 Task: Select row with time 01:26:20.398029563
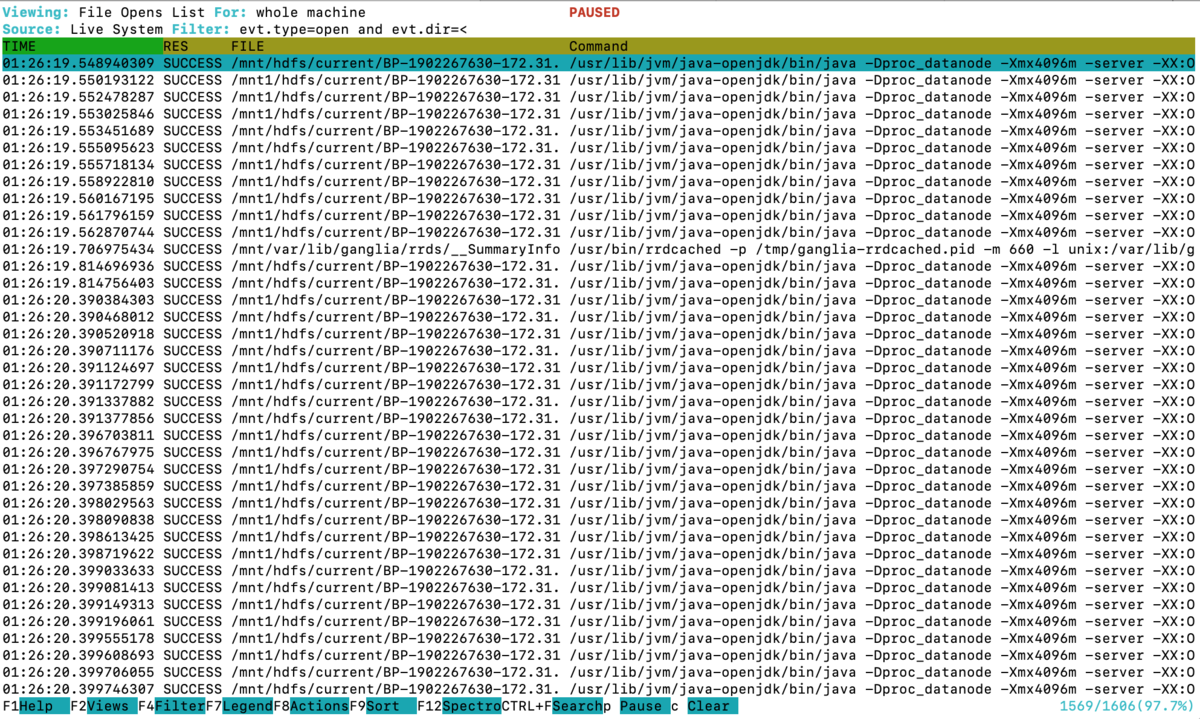click(x=600, y=503)
